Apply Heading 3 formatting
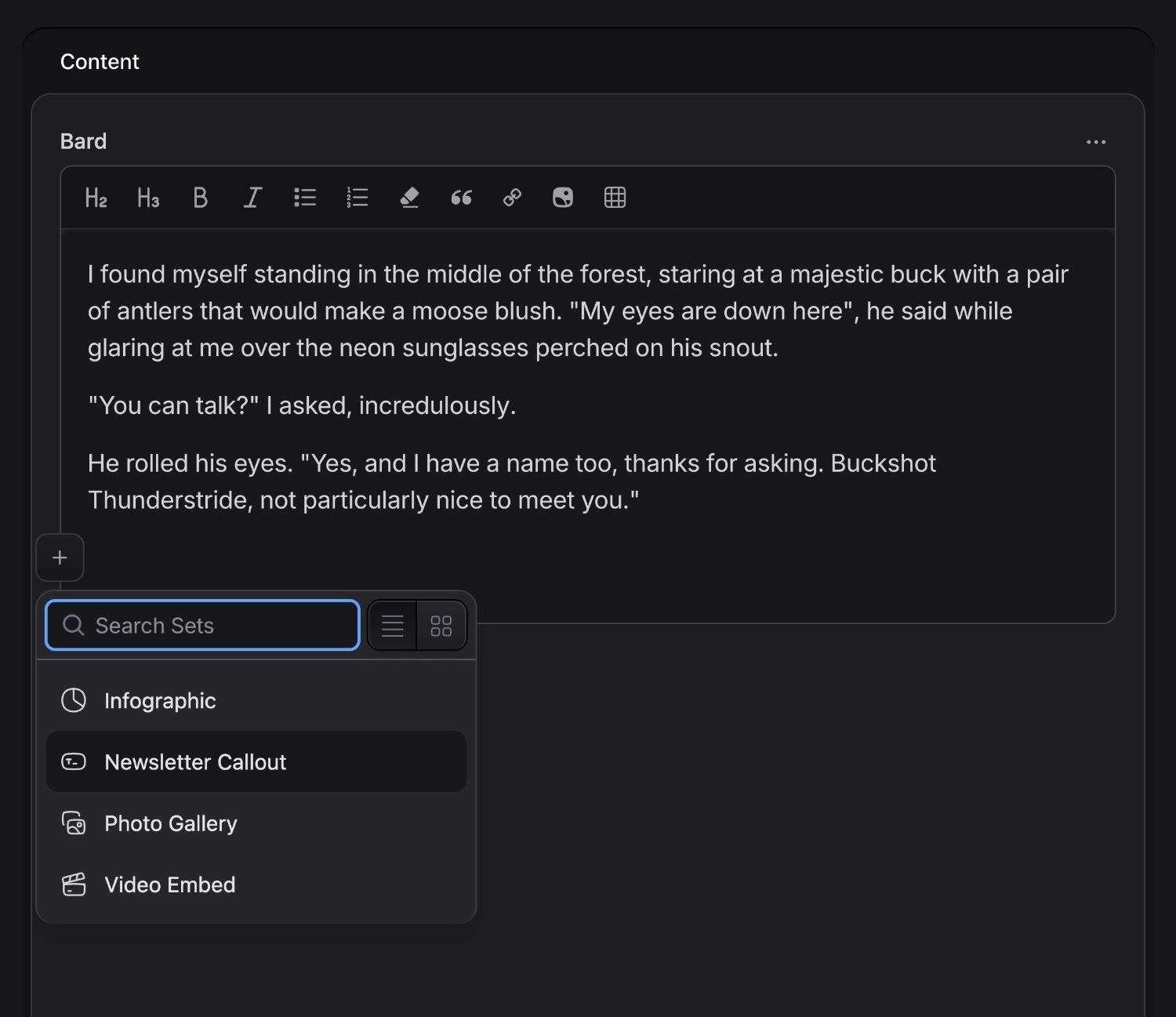This screenshot has width=1176, height=1017. (x=147, y=197)
